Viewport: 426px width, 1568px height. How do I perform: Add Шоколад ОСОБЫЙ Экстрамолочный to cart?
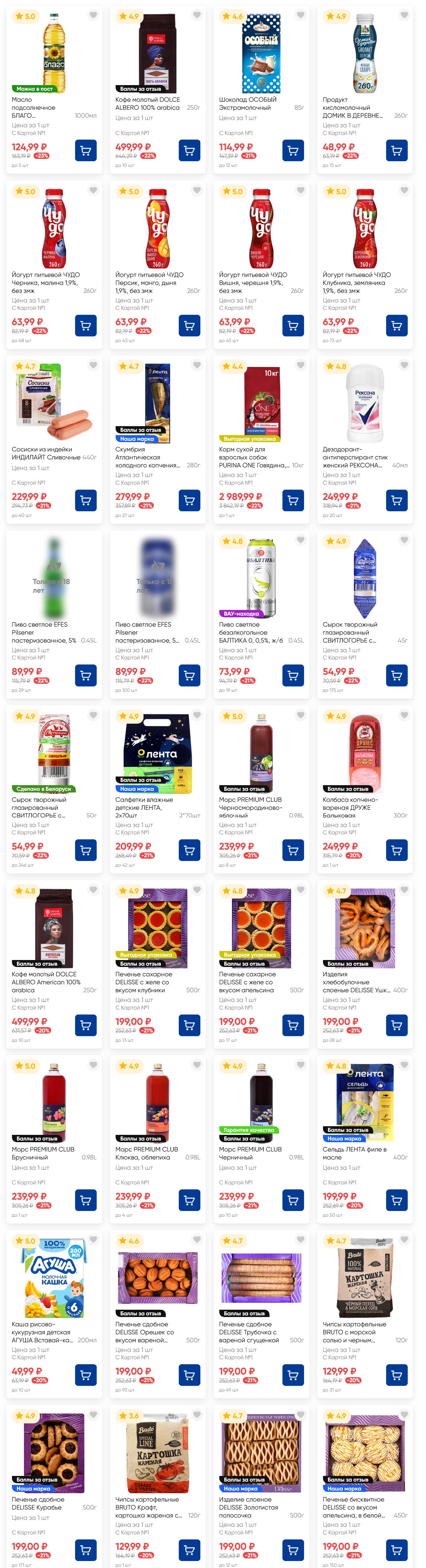click(293, 151)
